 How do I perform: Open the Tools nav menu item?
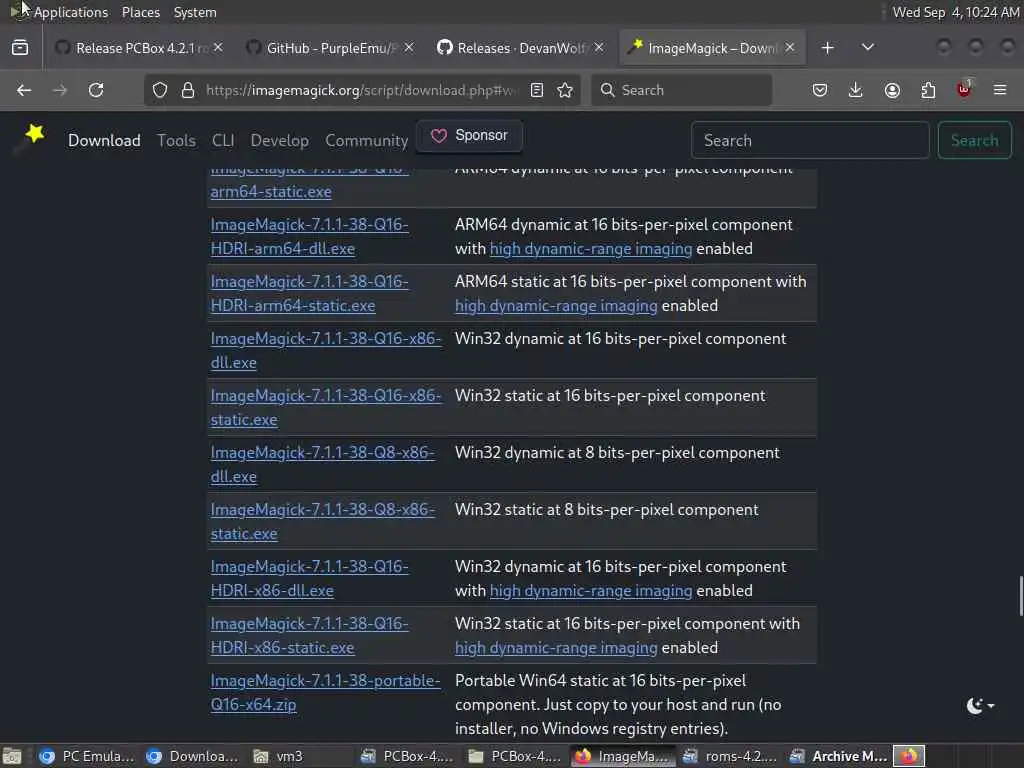click(176, 140)
